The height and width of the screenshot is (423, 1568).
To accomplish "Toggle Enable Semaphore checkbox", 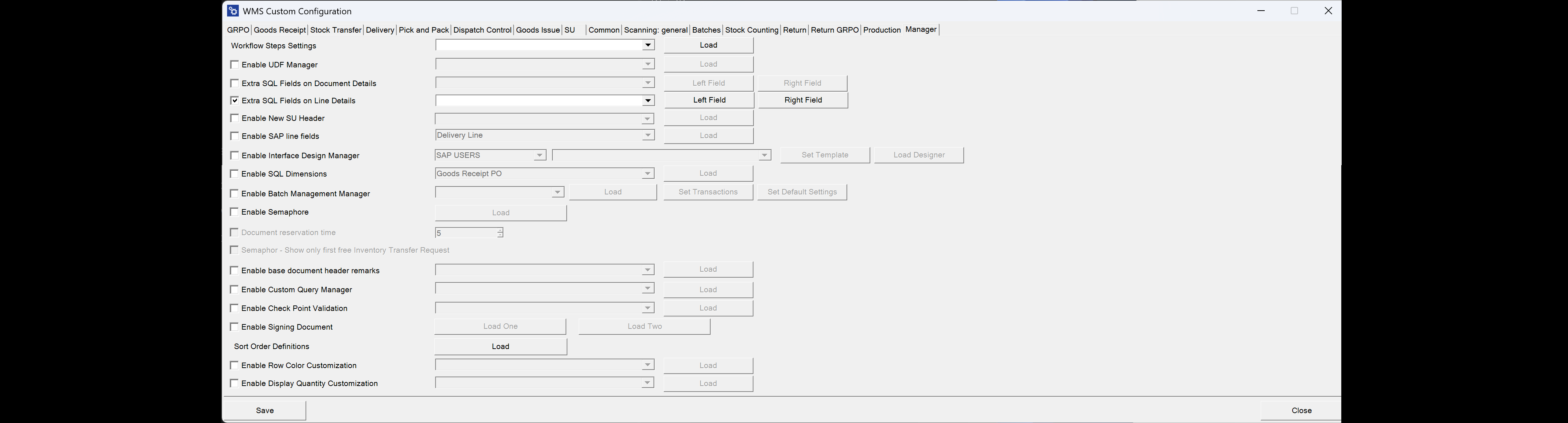I will (x=234, y=212).
